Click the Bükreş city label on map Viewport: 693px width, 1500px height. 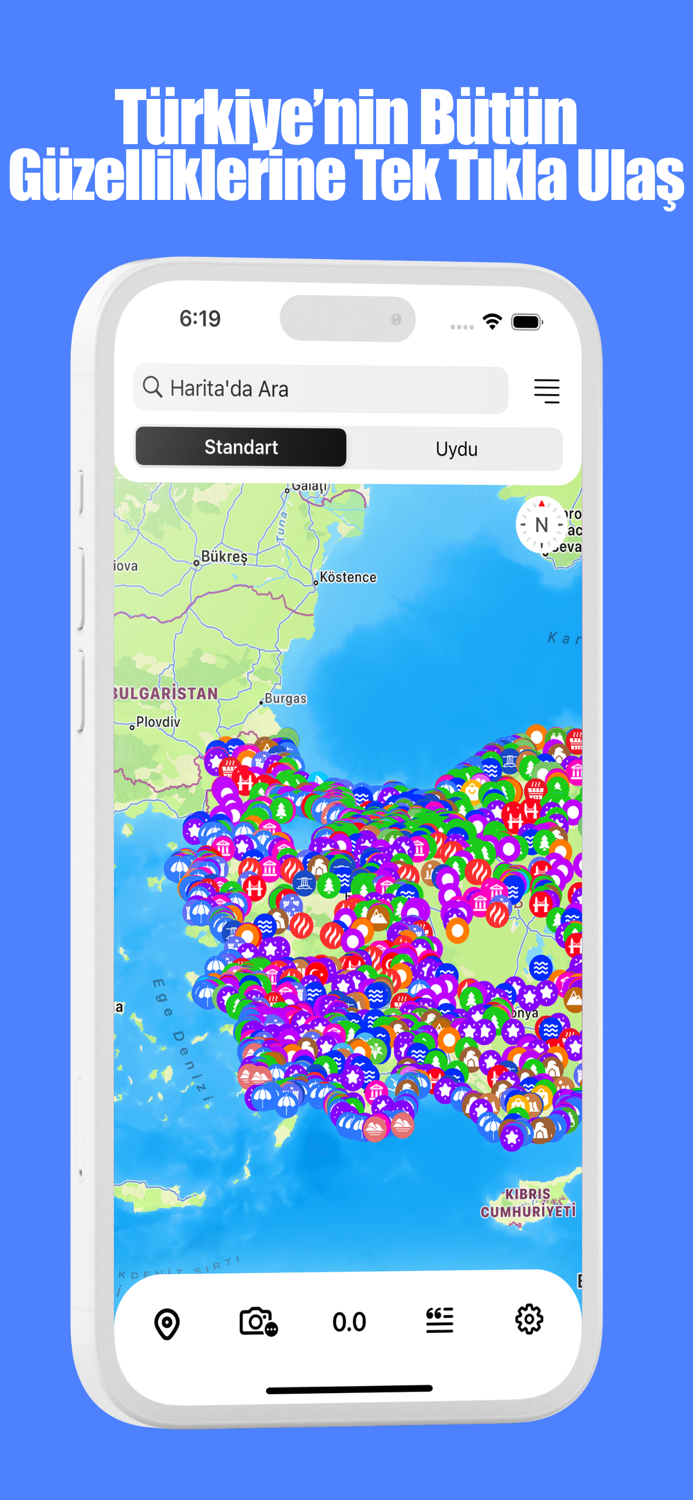(x=224, y=556)
